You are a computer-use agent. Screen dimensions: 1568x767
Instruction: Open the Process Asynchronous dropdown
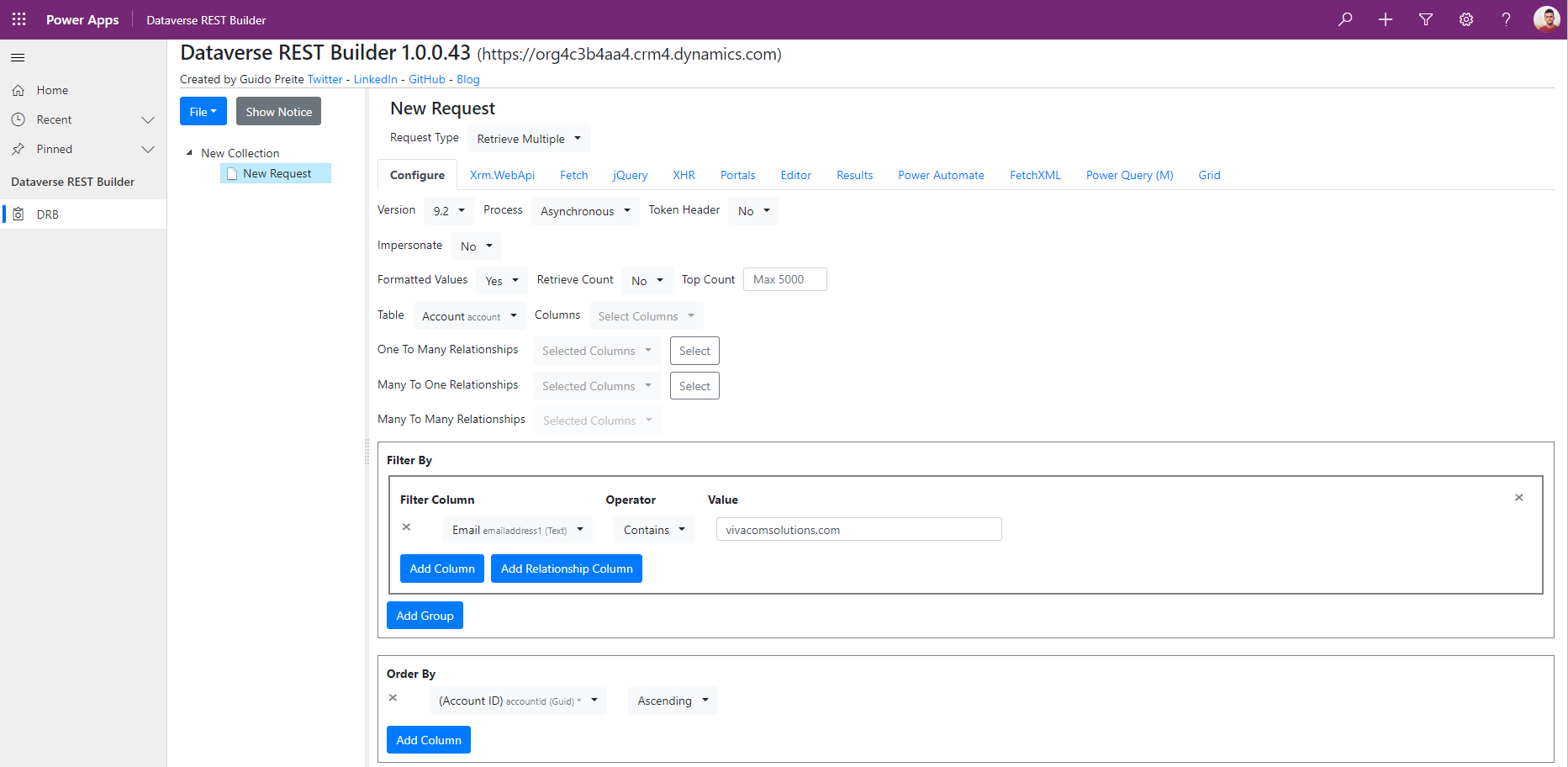coord(584,211)
